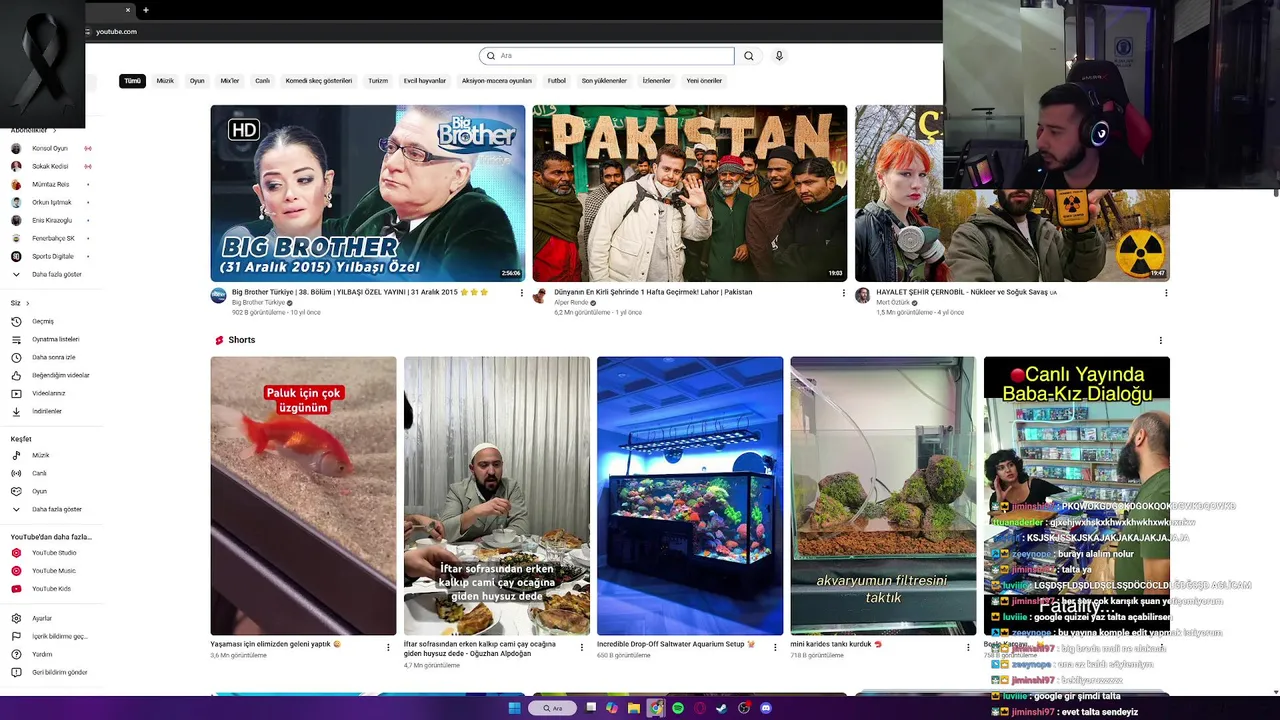
Task: Expand more Keşfet items with Daha fazla göster
Action: [56, 509]
